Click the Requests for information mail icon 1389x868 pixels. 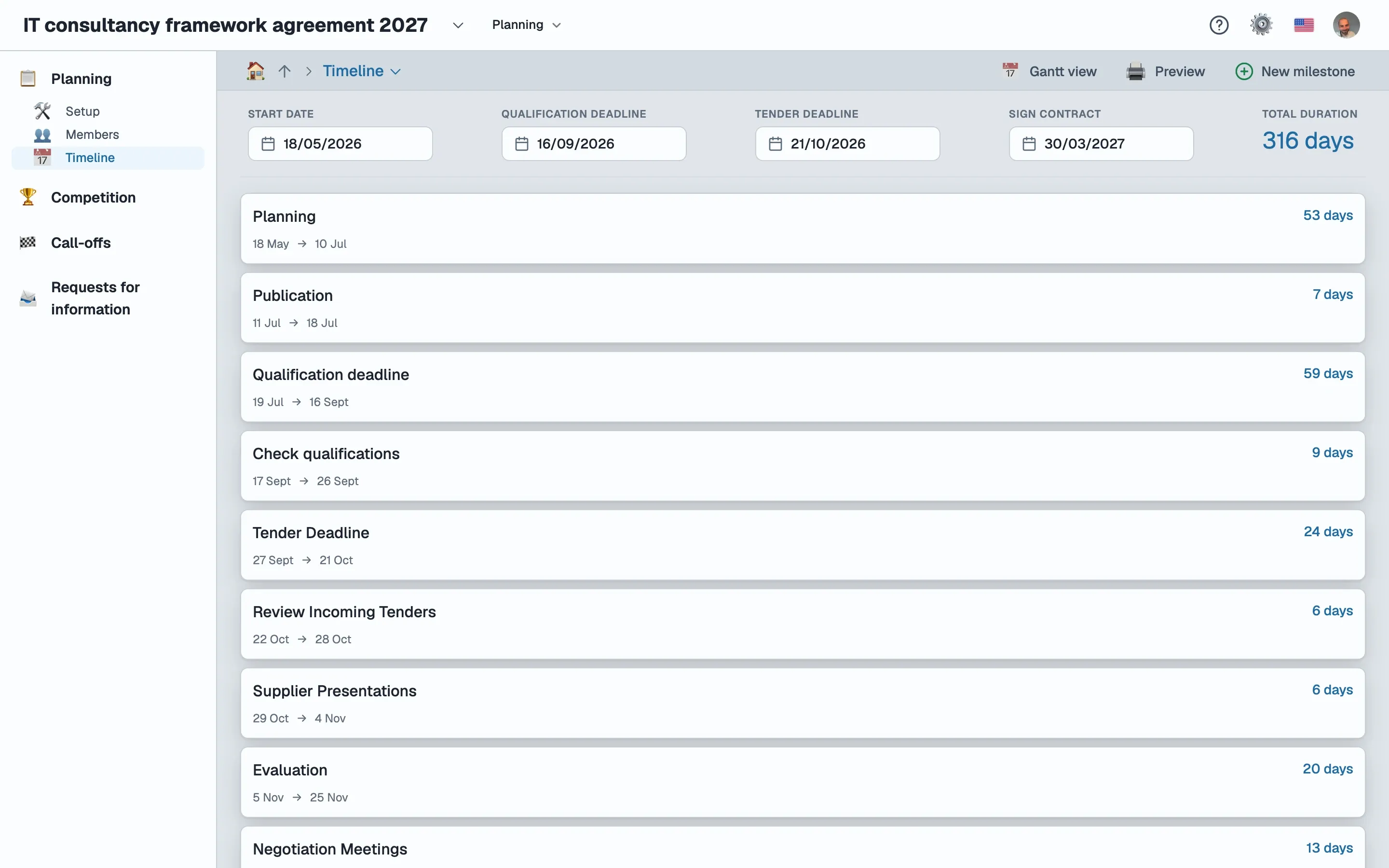click(28, 298)
